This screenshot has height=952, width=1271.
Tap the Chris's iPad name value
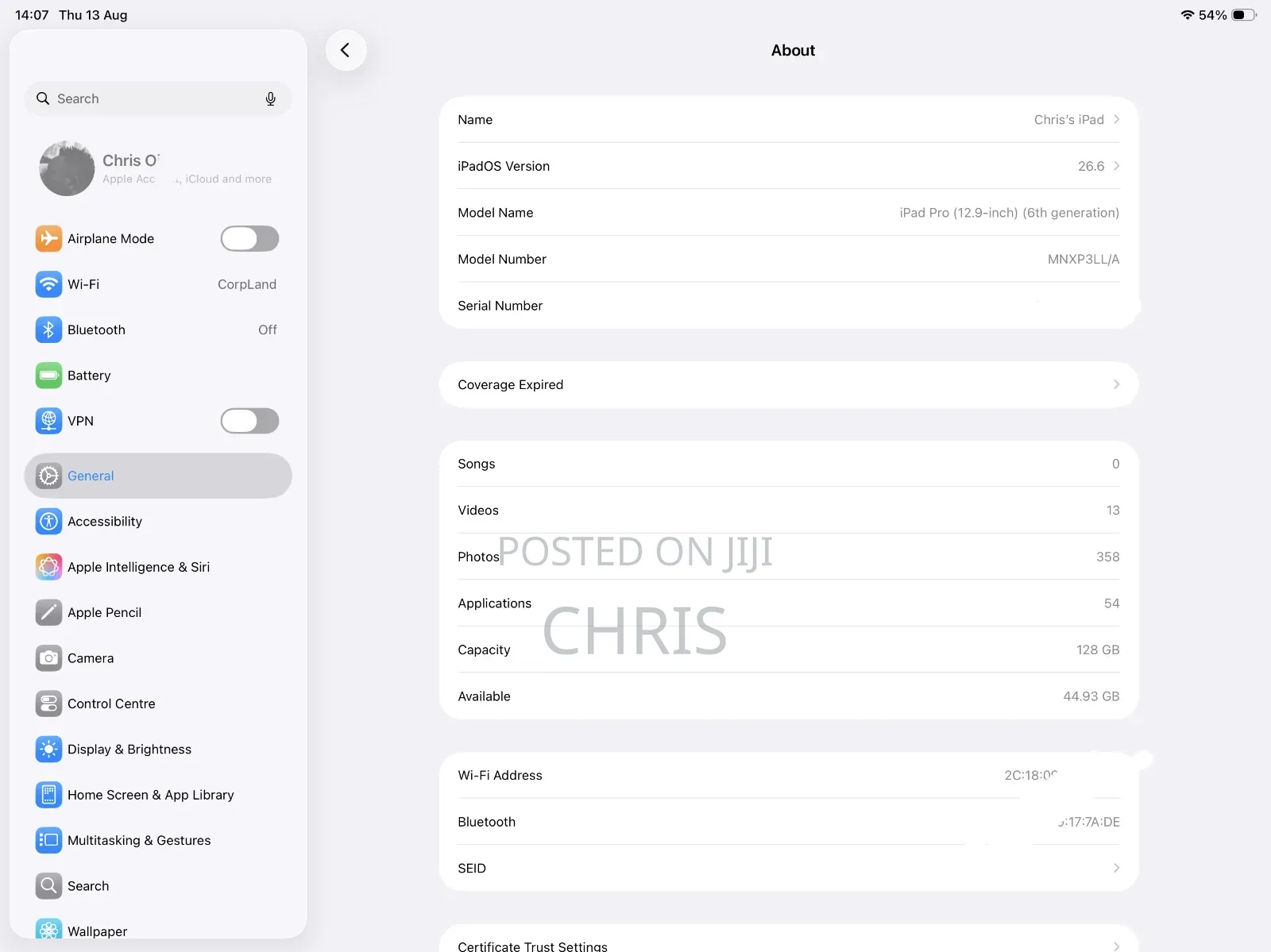[x=1069, y=119]
